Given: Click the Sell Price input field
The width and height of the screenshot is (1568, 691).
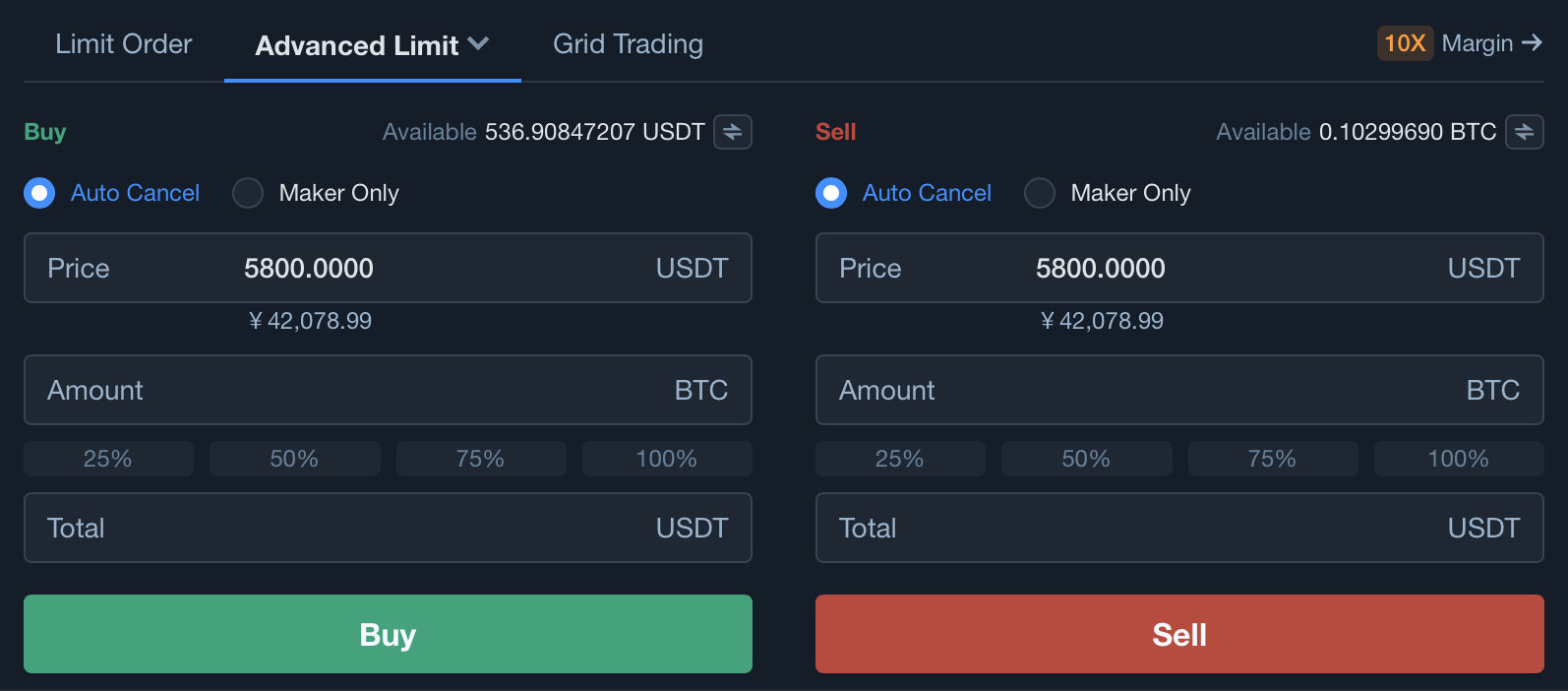Looking at the screenshot, I should pyautogui.click(x=1179, y=268).
